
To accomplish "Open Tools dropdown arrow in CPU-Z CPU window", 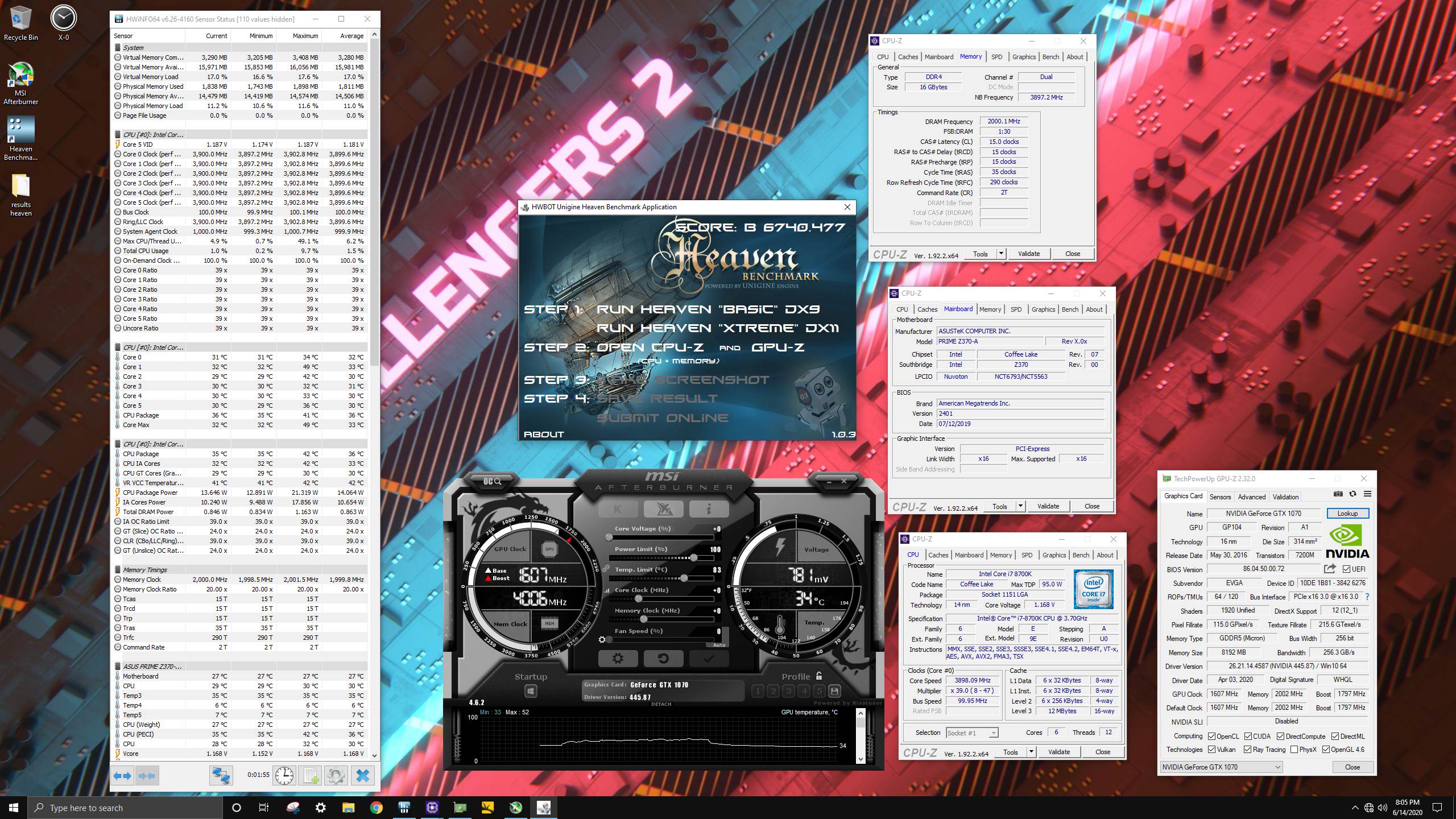I will coord(1031,752).
